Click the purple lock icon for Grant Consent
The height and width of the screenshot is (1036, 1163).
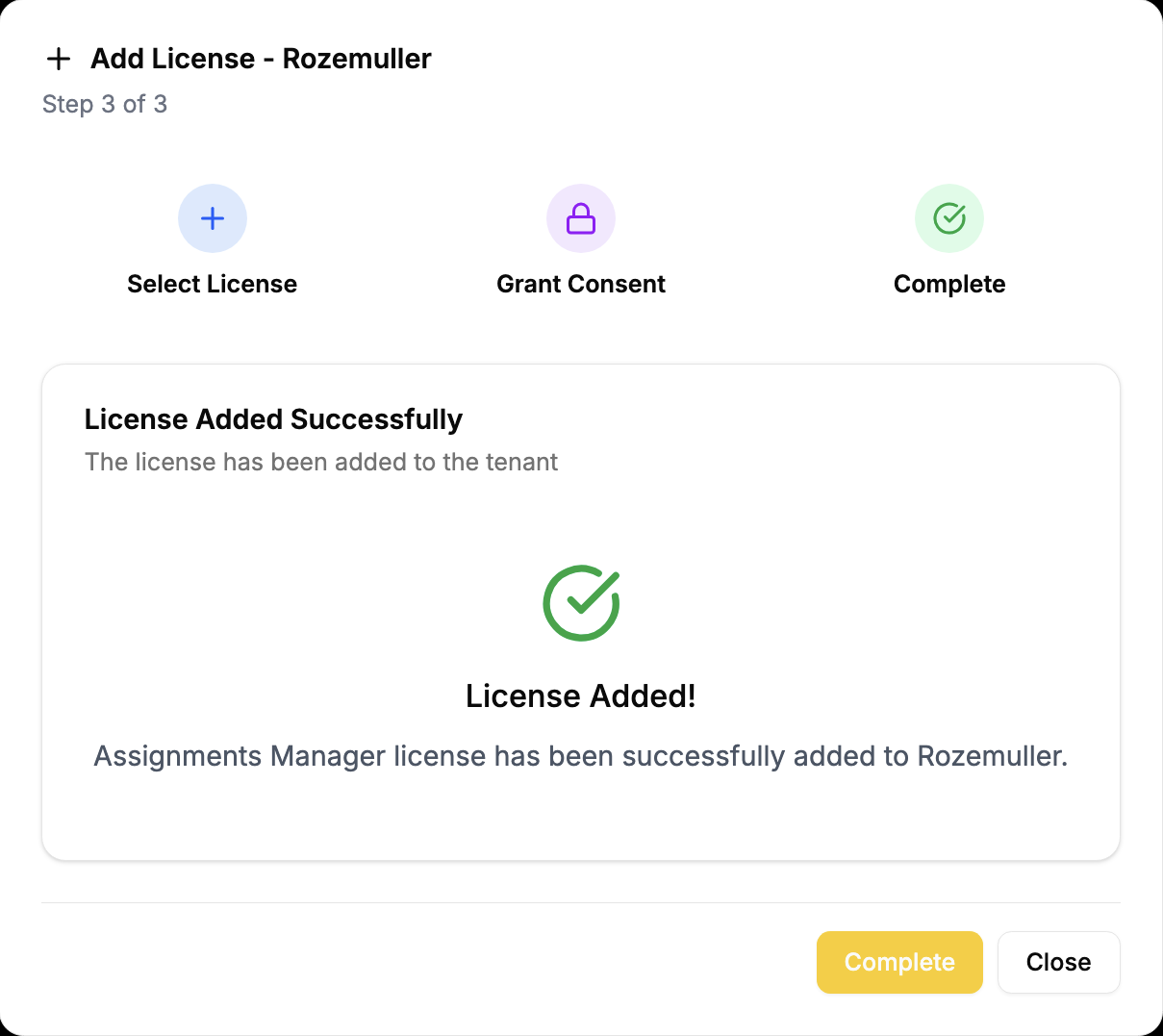581,218
